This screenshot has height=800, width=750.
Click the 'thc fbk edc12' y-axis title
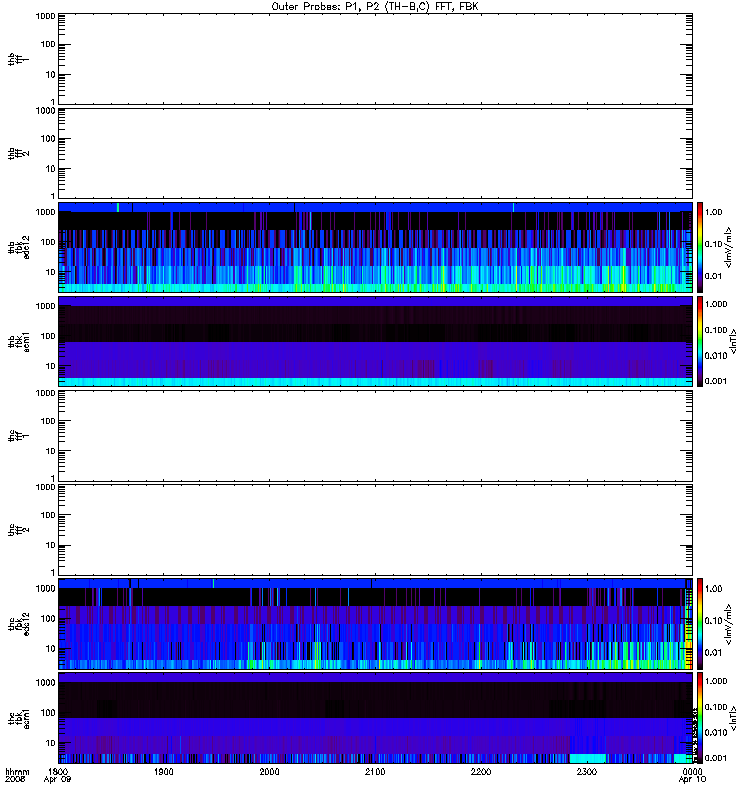click(19, 624)
